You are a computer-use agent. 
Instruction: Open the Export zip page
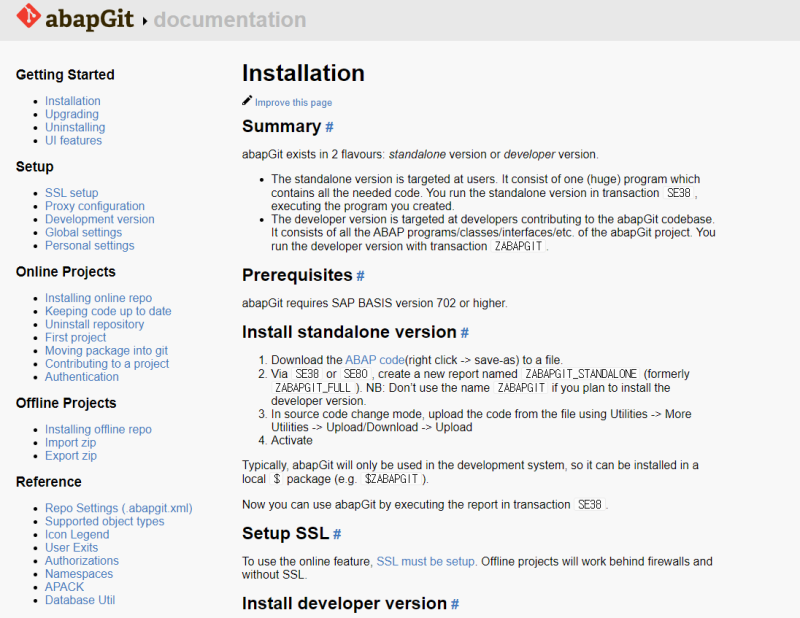[70, 455]
